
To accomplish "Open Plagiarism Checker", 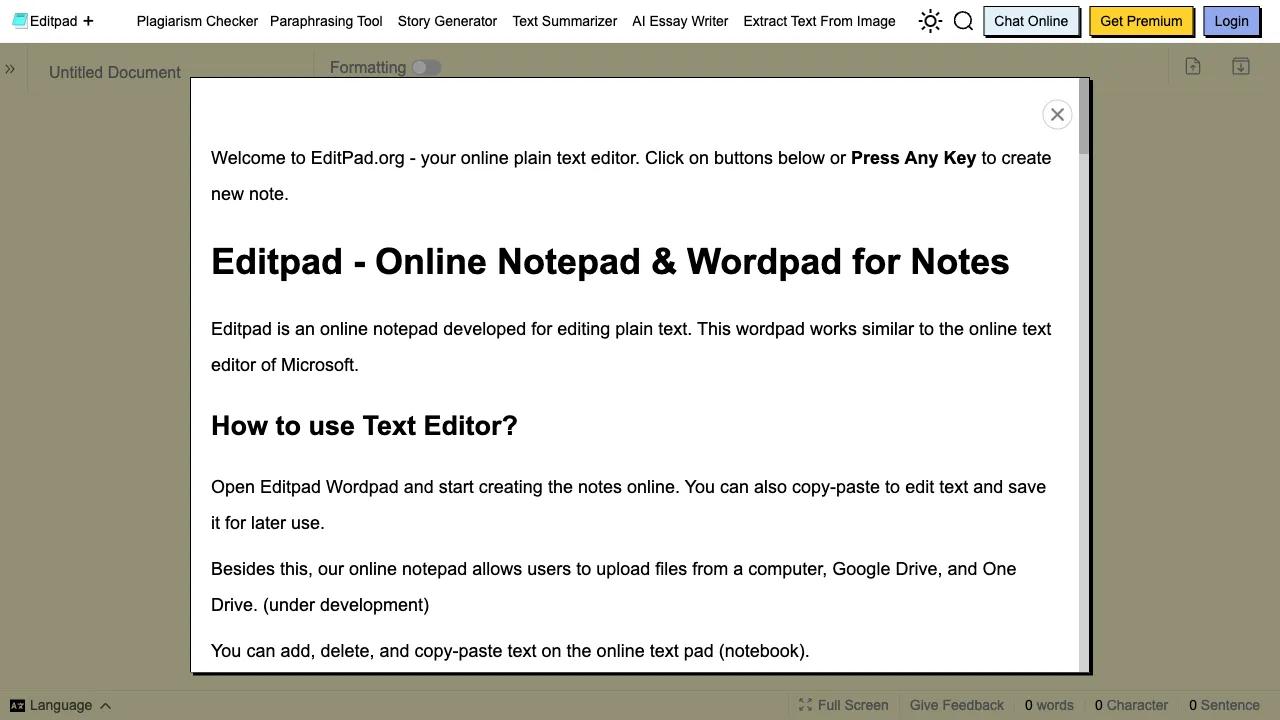I will point(197,21).
